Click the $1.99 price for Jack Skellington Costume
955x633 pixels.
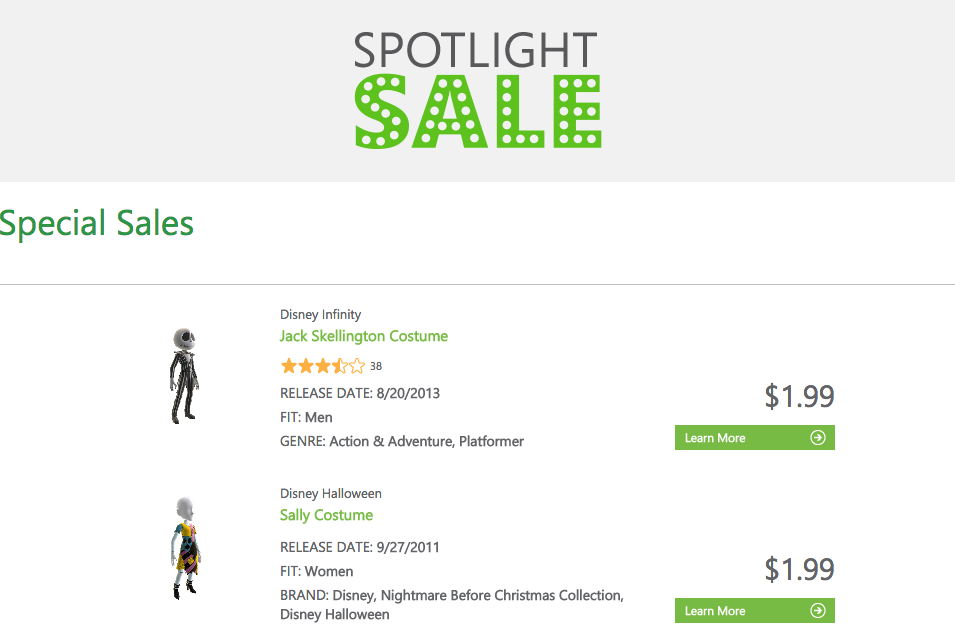[x=799, y=396]
